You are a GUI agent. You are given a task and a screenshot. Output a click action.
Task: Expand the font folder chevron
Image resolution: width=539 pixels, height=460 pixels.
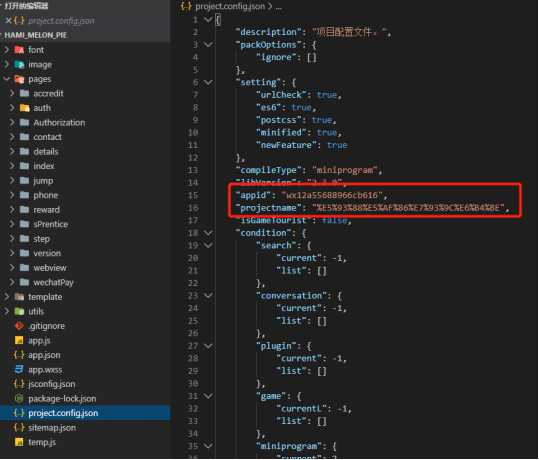(x=6, y=50)
